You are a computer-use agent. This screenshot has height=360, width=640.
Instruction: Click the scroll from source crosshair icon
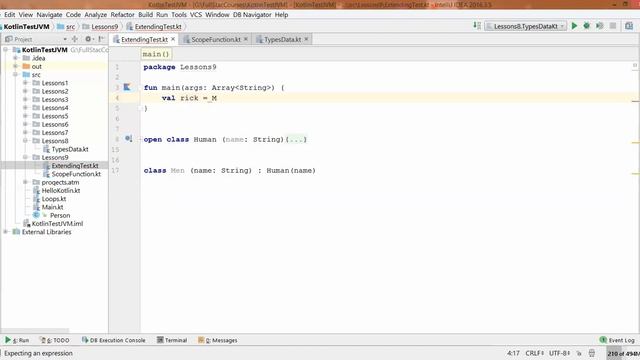click(75, 39)
